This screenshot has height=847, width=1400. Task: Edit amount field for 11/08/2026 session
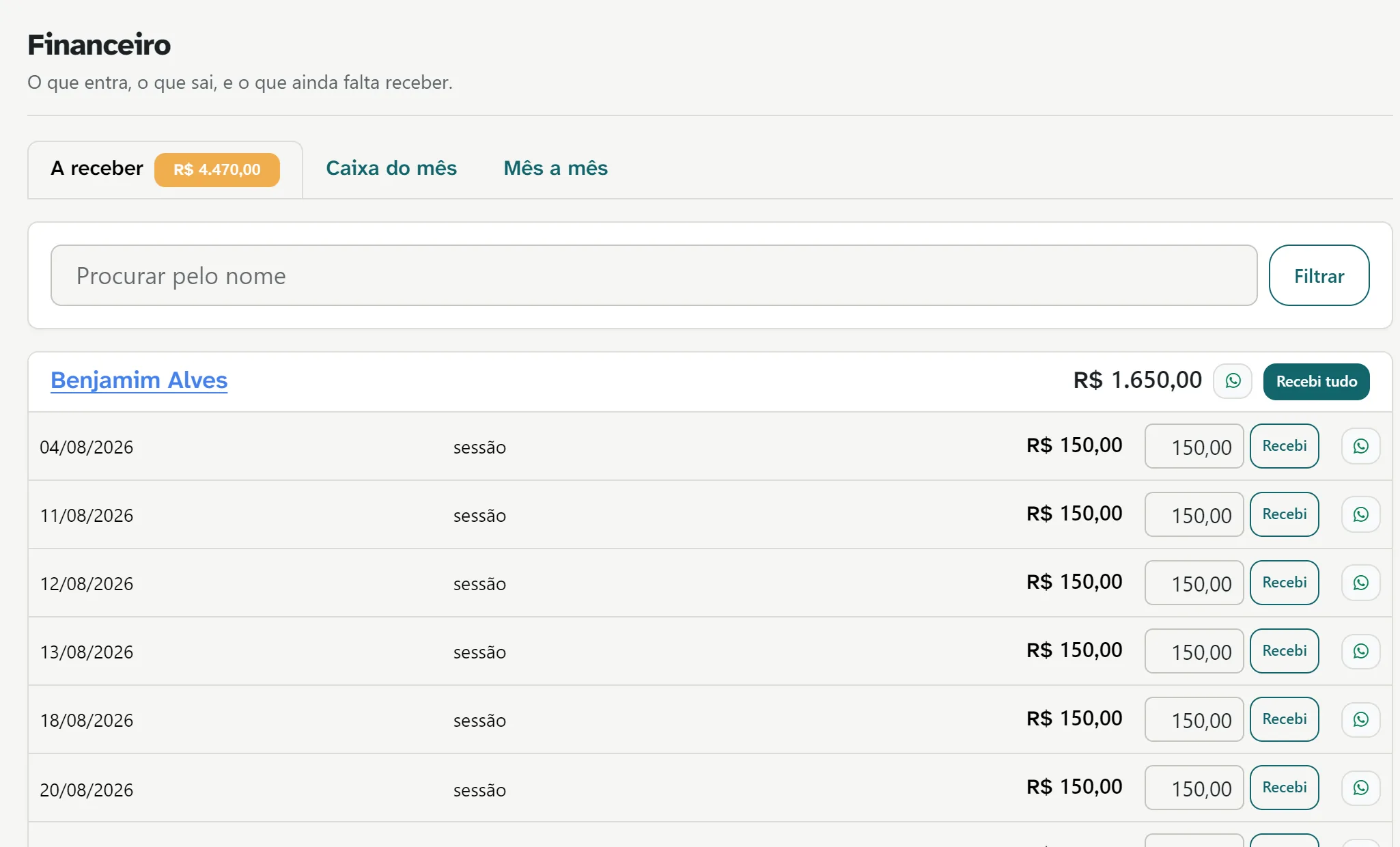[1194, 514]
